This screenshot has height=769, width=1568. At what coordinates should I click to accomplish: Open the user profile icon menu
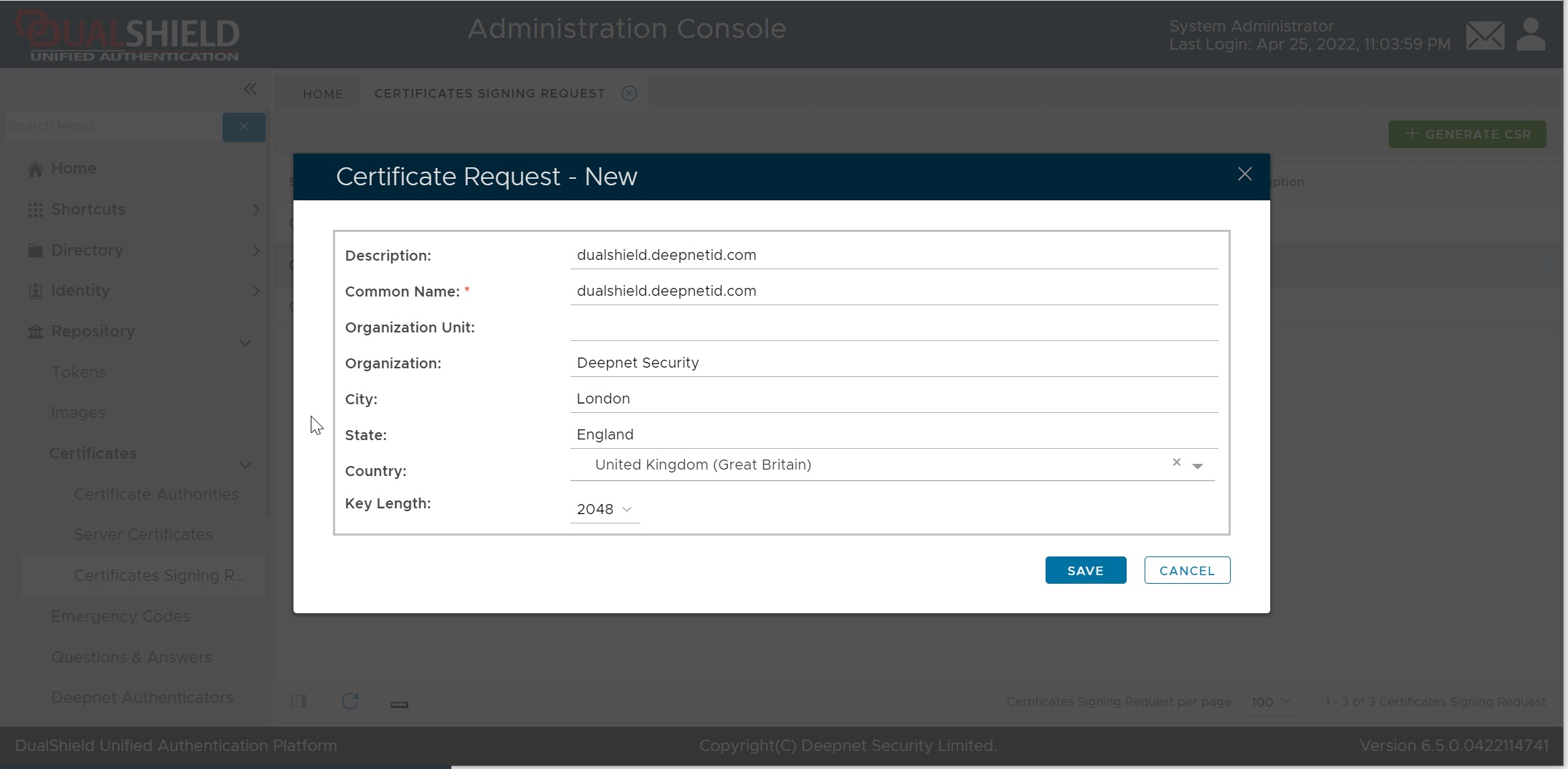(1531, 35)
